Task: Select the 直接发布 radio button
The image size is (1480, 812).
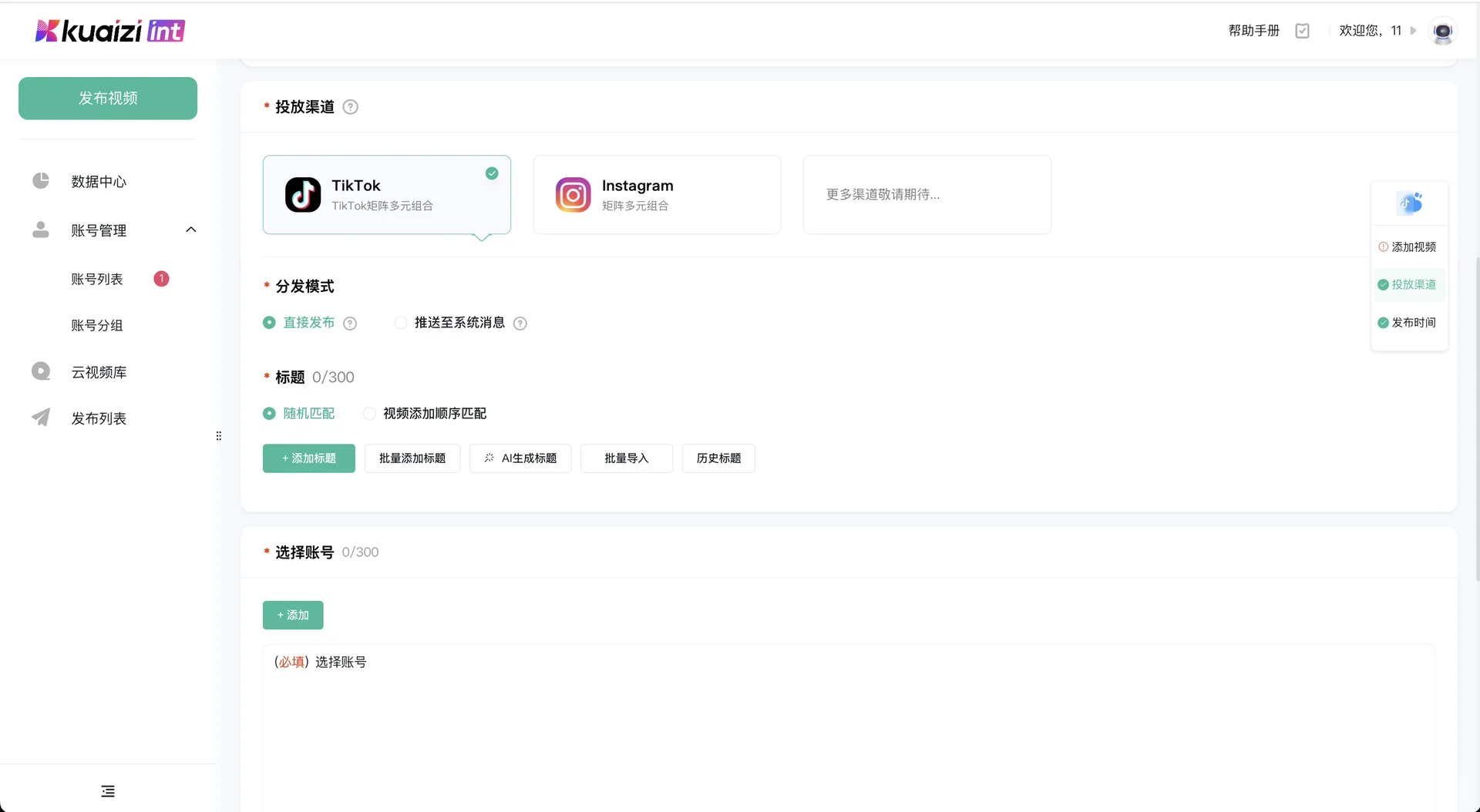Action: tap(268, 322)
